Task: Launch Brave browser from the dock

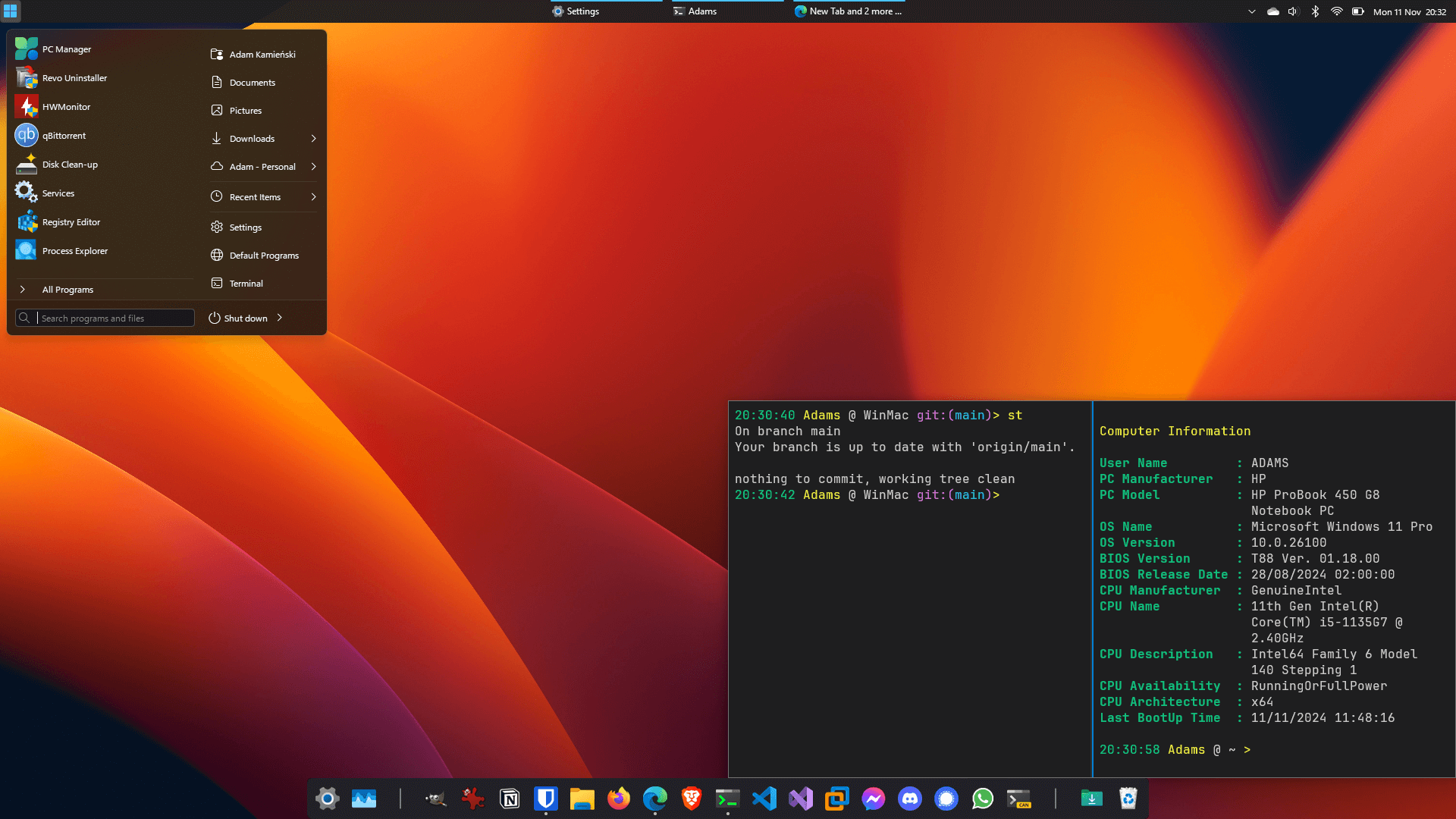Action: tap(692, 799)
